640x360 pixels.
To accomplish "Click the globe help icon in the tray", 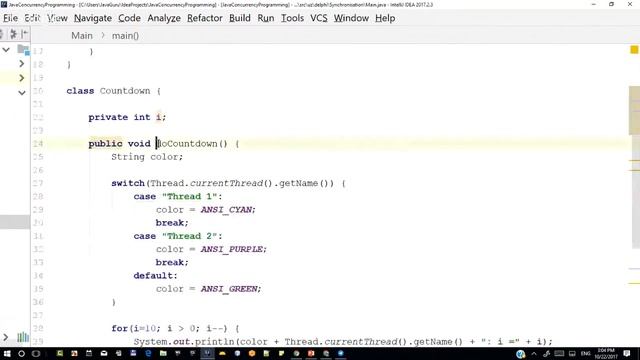I will [x=520, y=354].
